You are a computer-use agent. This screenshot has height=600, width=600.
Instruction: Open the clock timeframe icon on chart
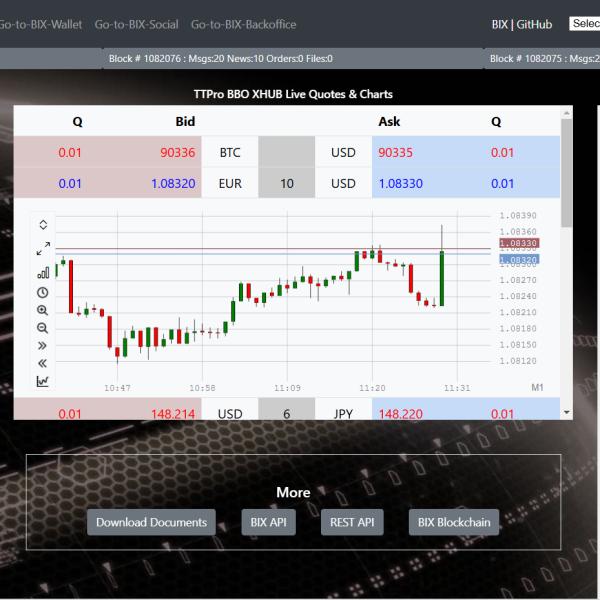coord(43,292)
